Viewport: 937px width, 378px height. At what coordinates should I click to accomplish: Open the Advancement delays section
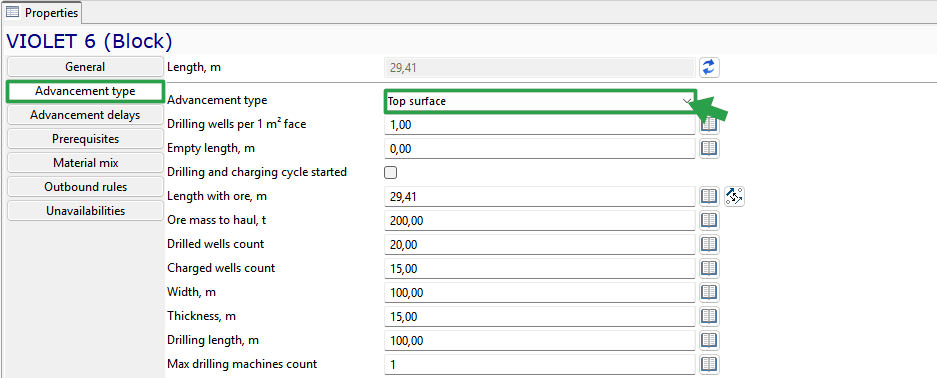[85, 115]
